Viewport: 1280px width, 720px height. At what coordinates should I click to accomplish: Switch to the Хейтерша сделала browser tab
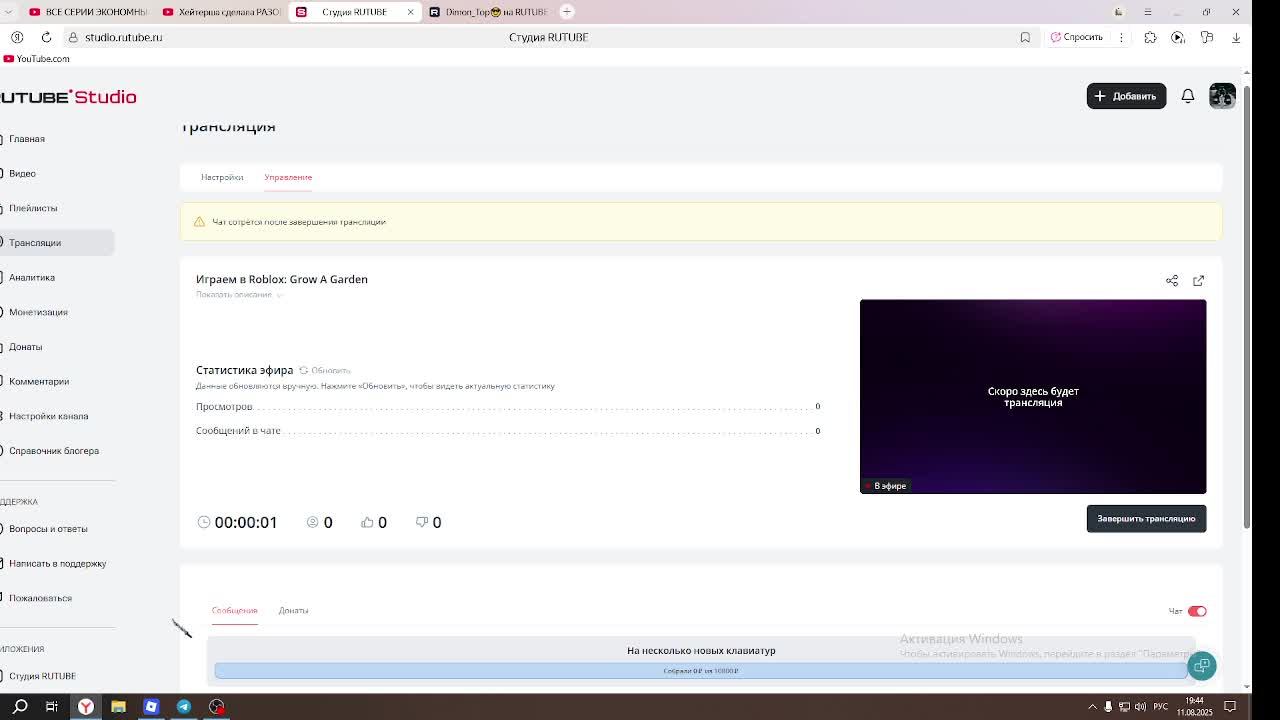click(x=221, y=12)
